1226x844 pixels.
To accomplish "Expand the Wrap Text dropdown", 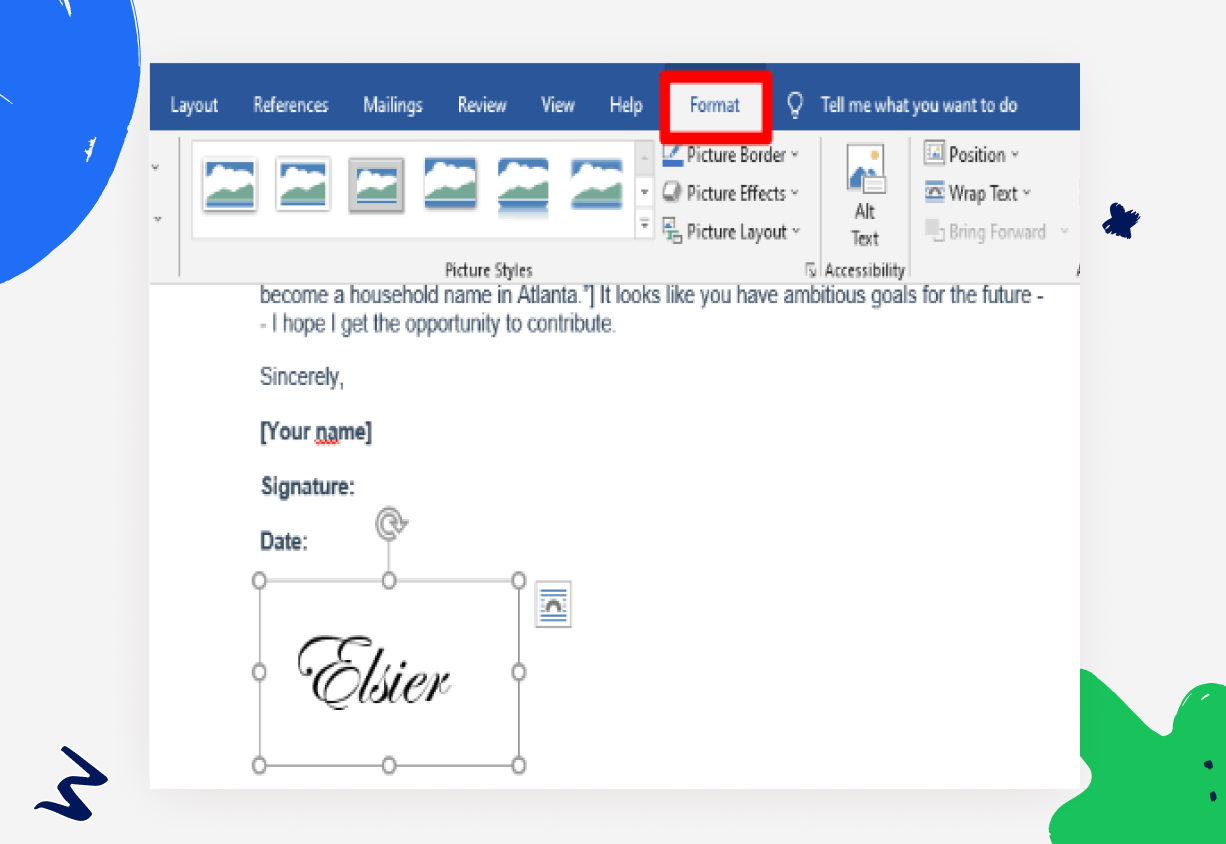I will tap(978, 193).
